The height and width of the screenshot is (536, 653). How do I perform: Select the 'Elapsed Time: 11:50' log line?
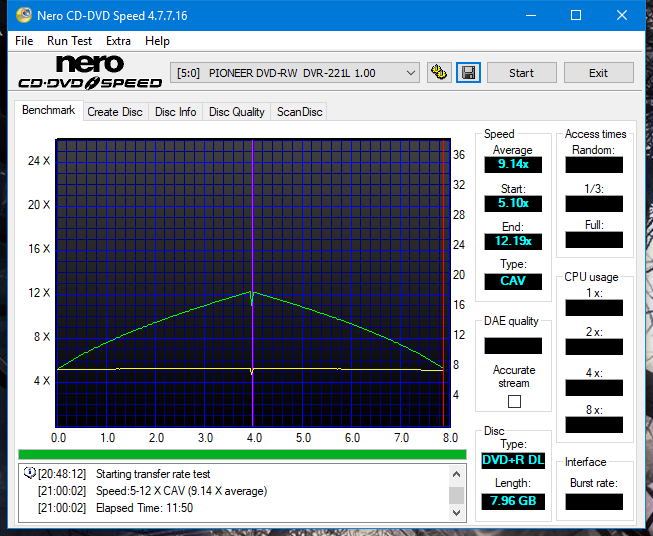click(x=145, y=508)
